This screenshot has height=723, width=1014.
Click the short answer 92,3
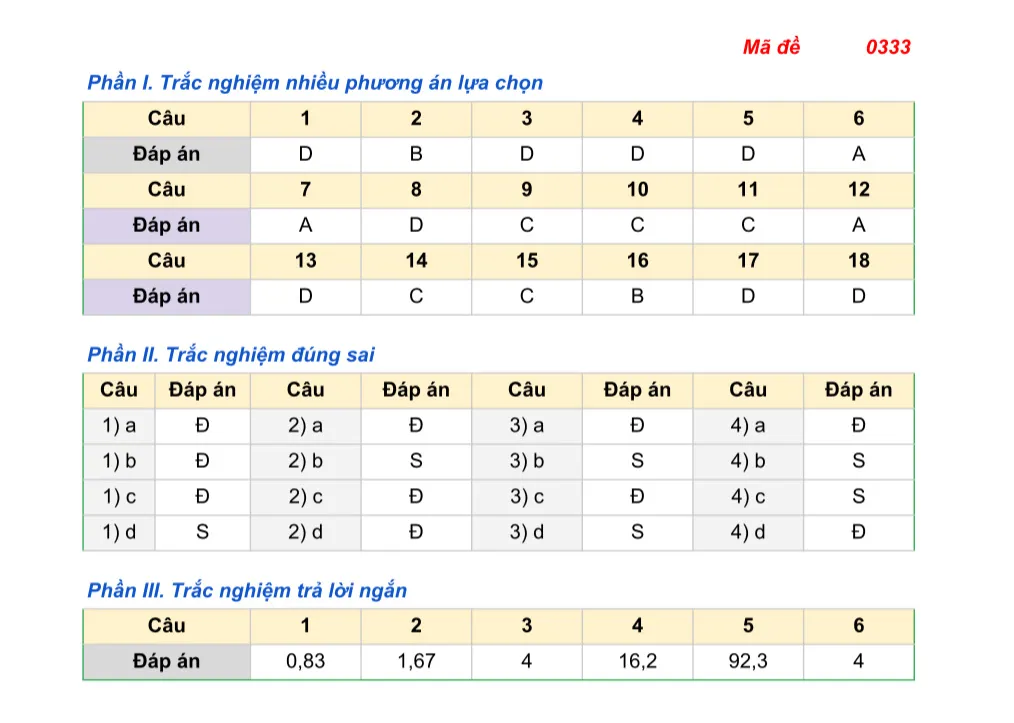pos(748,661)
